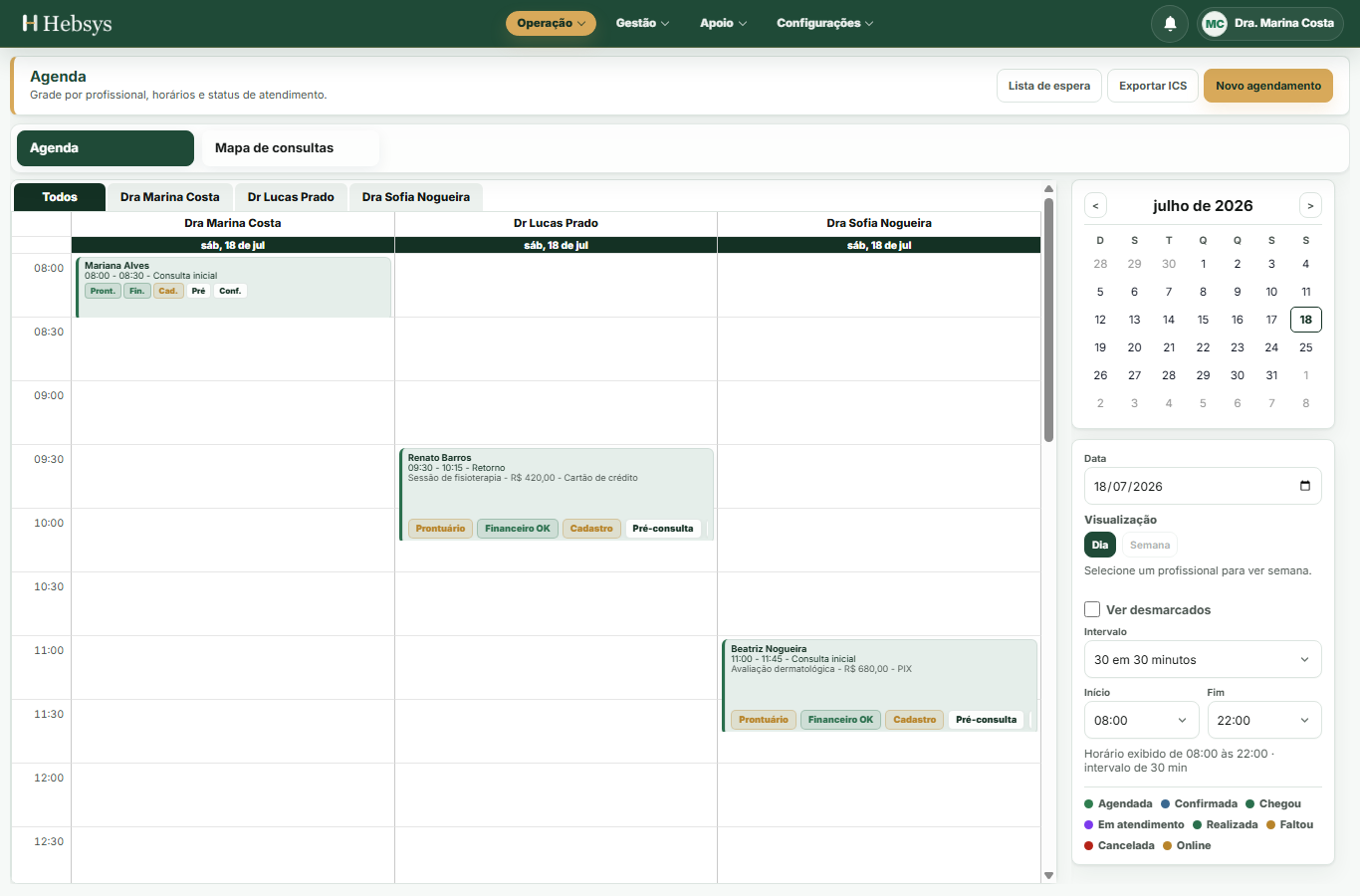Image resolution: width=1360 pixels, height=896 pixels.
Task: Open the MC user avatar
Action: 1214,23
